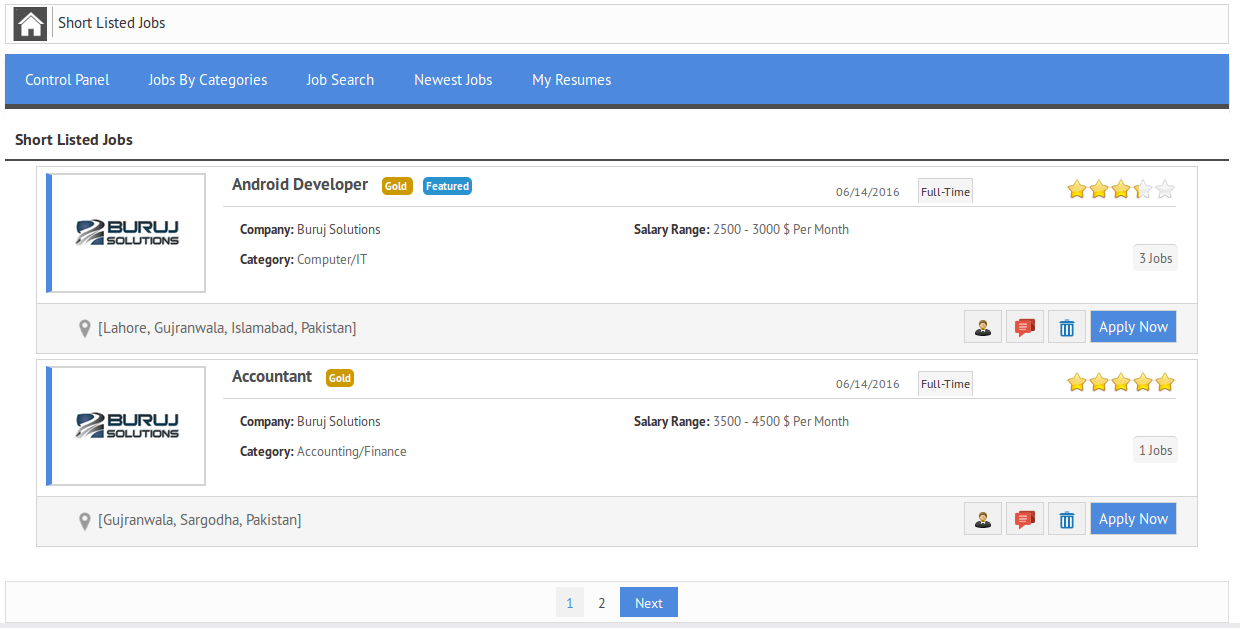Select page 2 in pagination
Image resolution: width=1240 pixels, height=628 pixels.
[x=602, y=602]
